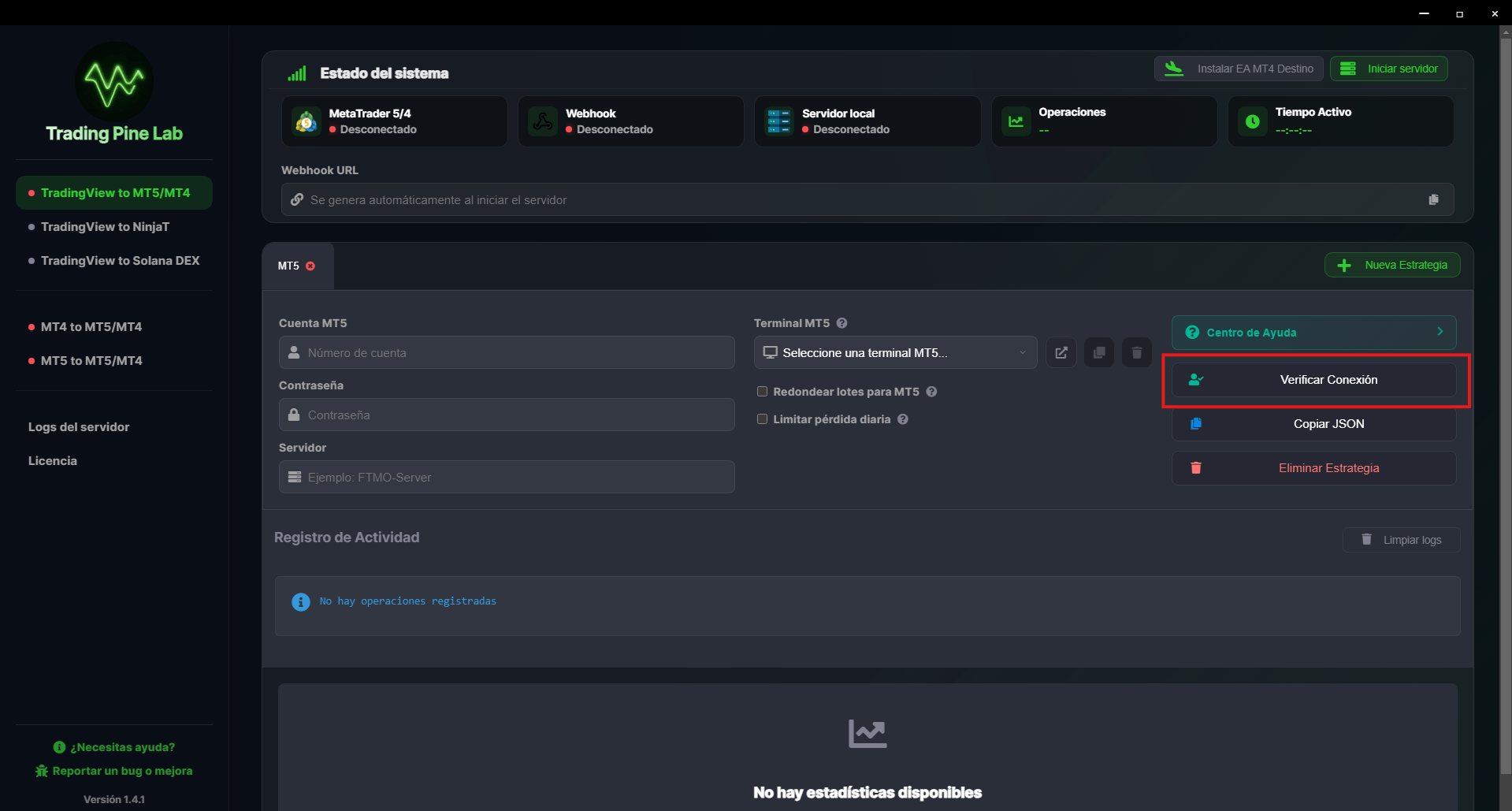
Task: Select TradingView to NinjaT in the sidebar
Action: (104, 226)
